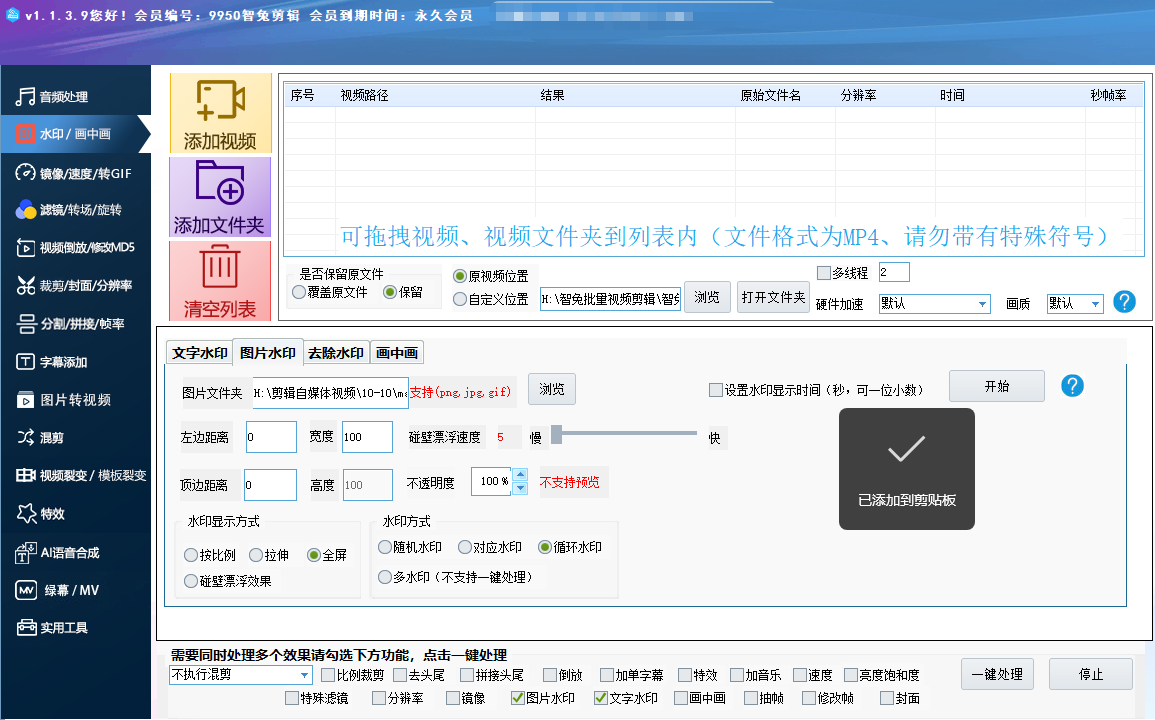Screen dimensions: 1155x720
Task: Expand the 硬件加速 dropdown
Action: coord(982,304)
